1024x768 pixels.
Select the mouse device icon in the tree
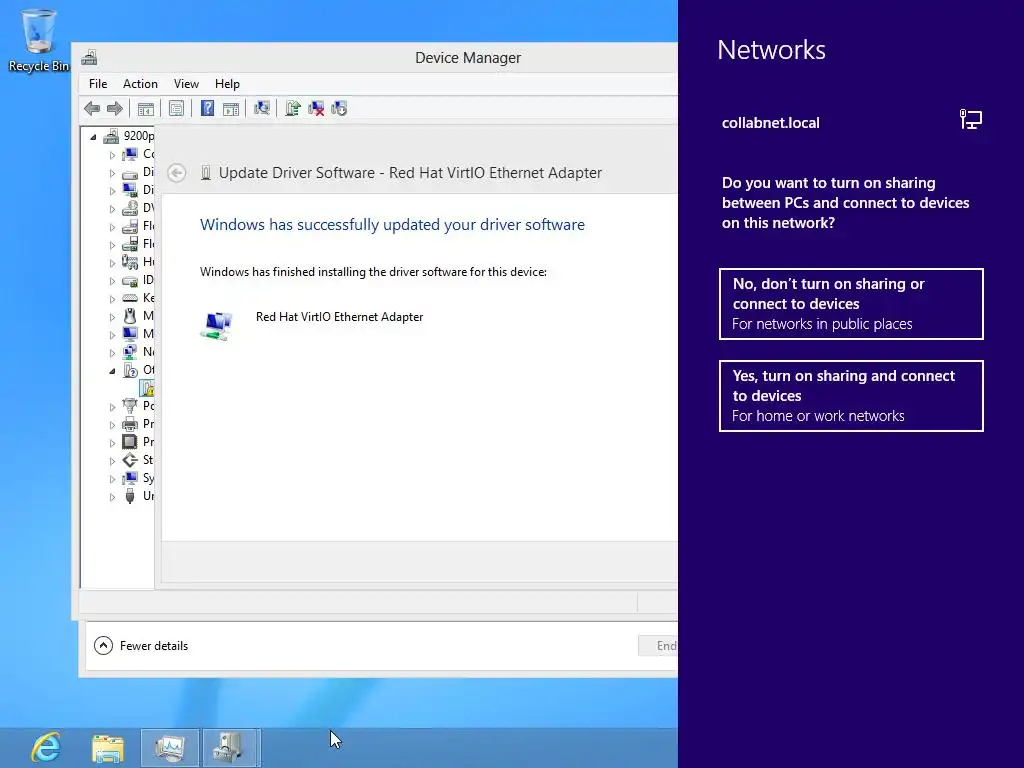click(130, 316)
